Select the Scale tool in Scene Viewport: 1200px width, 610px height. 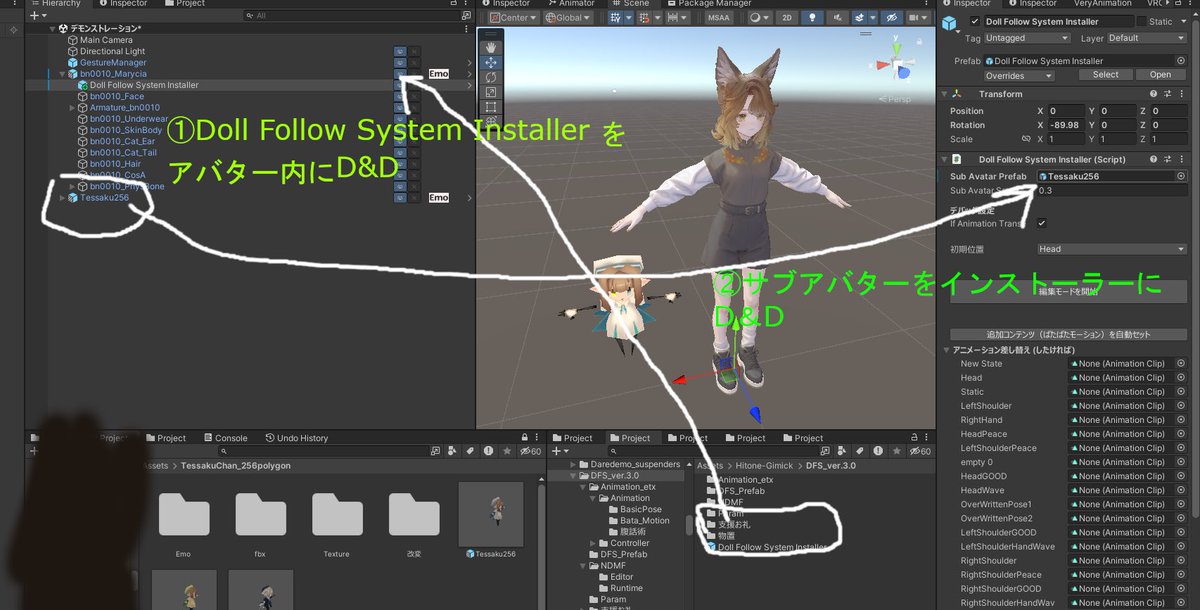point(491,92)
